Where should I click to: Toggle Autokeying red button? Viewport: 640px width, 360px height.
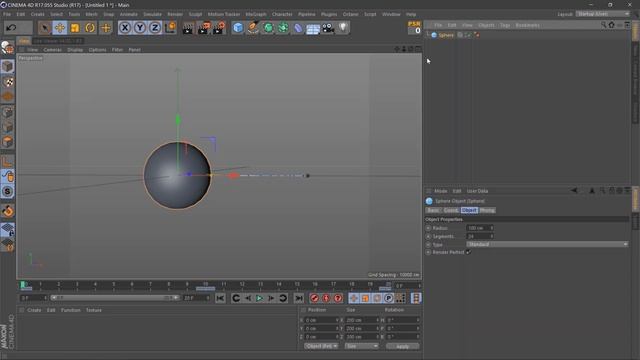(x=326, y=298)
